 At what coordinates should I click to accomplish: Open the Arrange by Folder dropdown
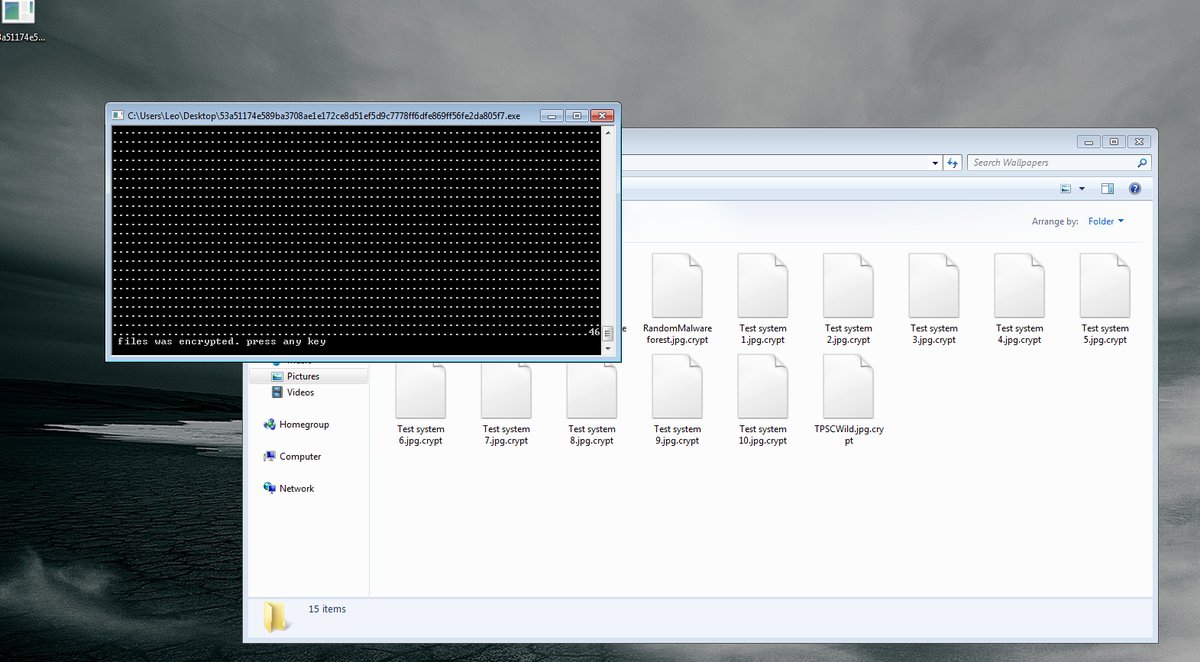point(1106,221)
